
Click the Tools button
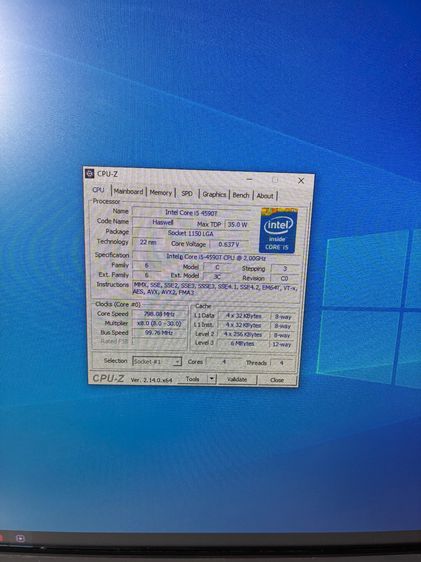tap(192, 378)
